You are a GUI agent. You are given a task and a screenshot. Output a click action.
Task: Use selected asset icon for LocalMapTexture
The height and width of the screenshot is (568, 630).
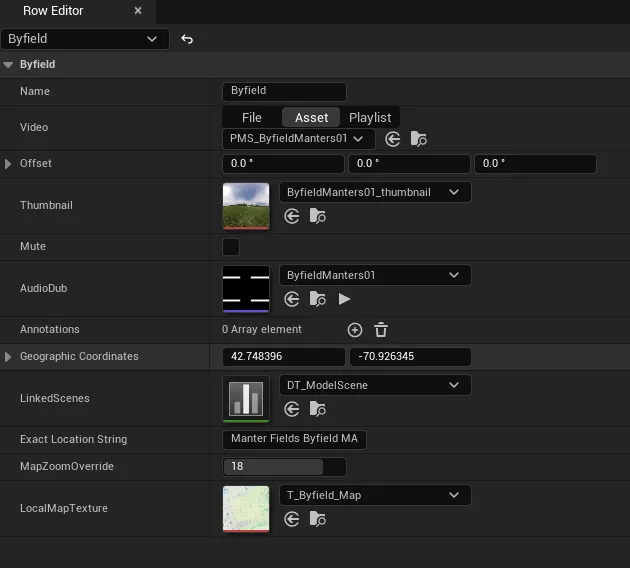(292, 519)
